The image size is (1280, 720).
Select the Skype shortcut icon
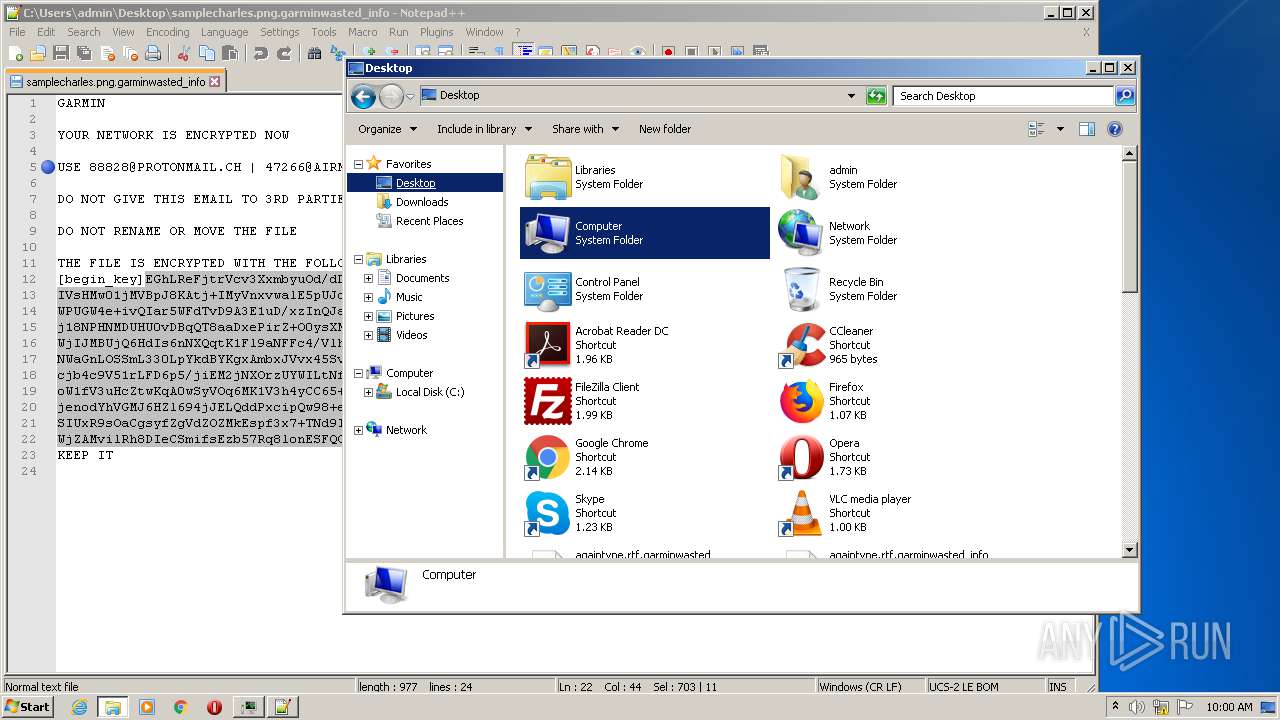tap(548, 513)
